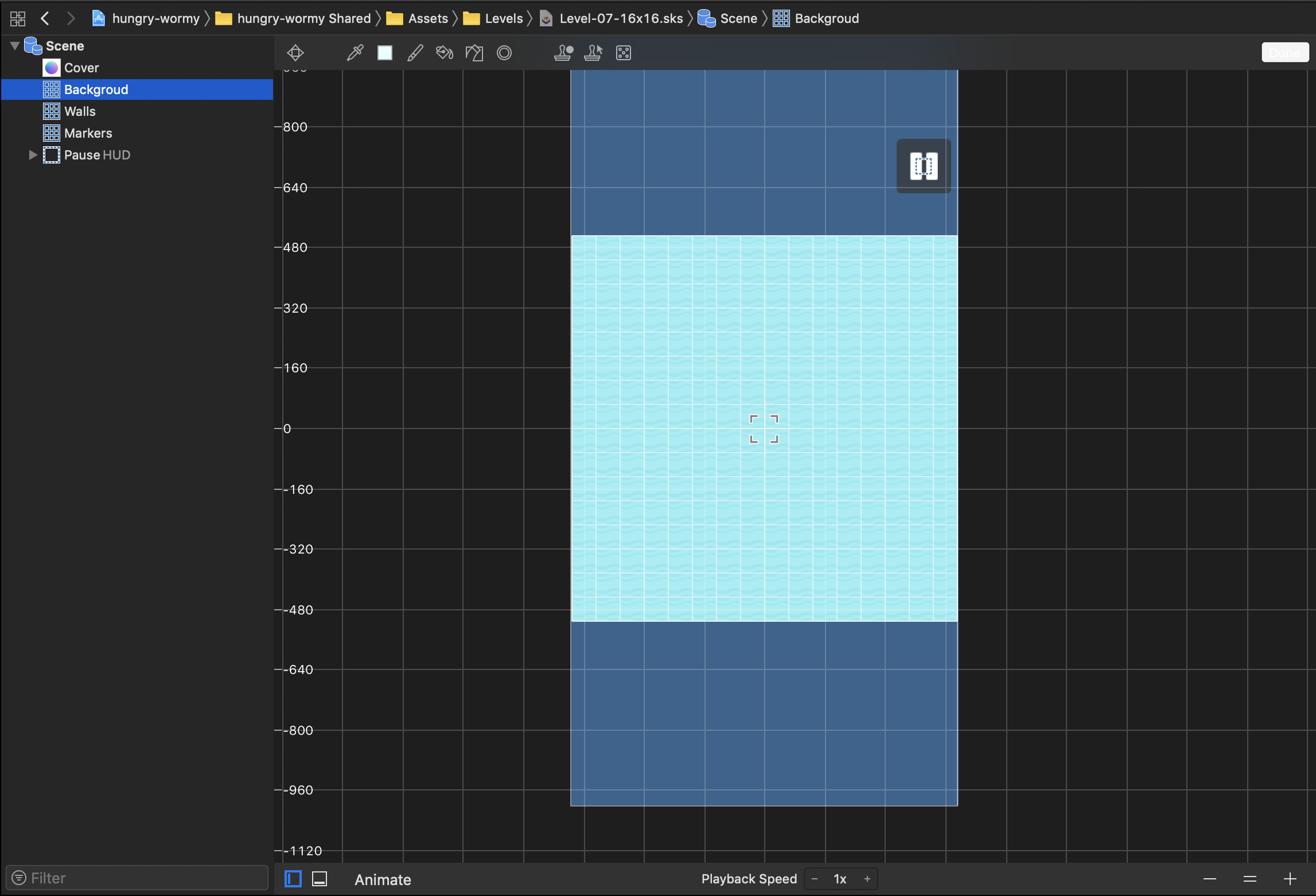Click the Filter input field
This screenshot has height=896, width=1316.
pyautogui.click(x=143, y=878)
